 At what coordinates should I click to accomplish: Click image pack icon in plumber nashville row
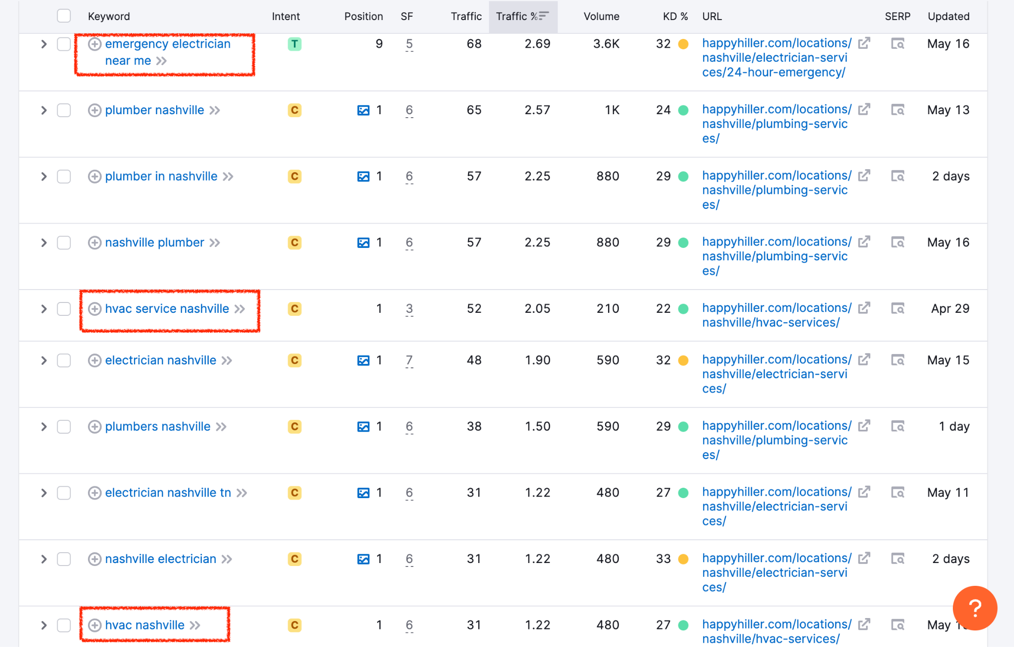point(363,111)
